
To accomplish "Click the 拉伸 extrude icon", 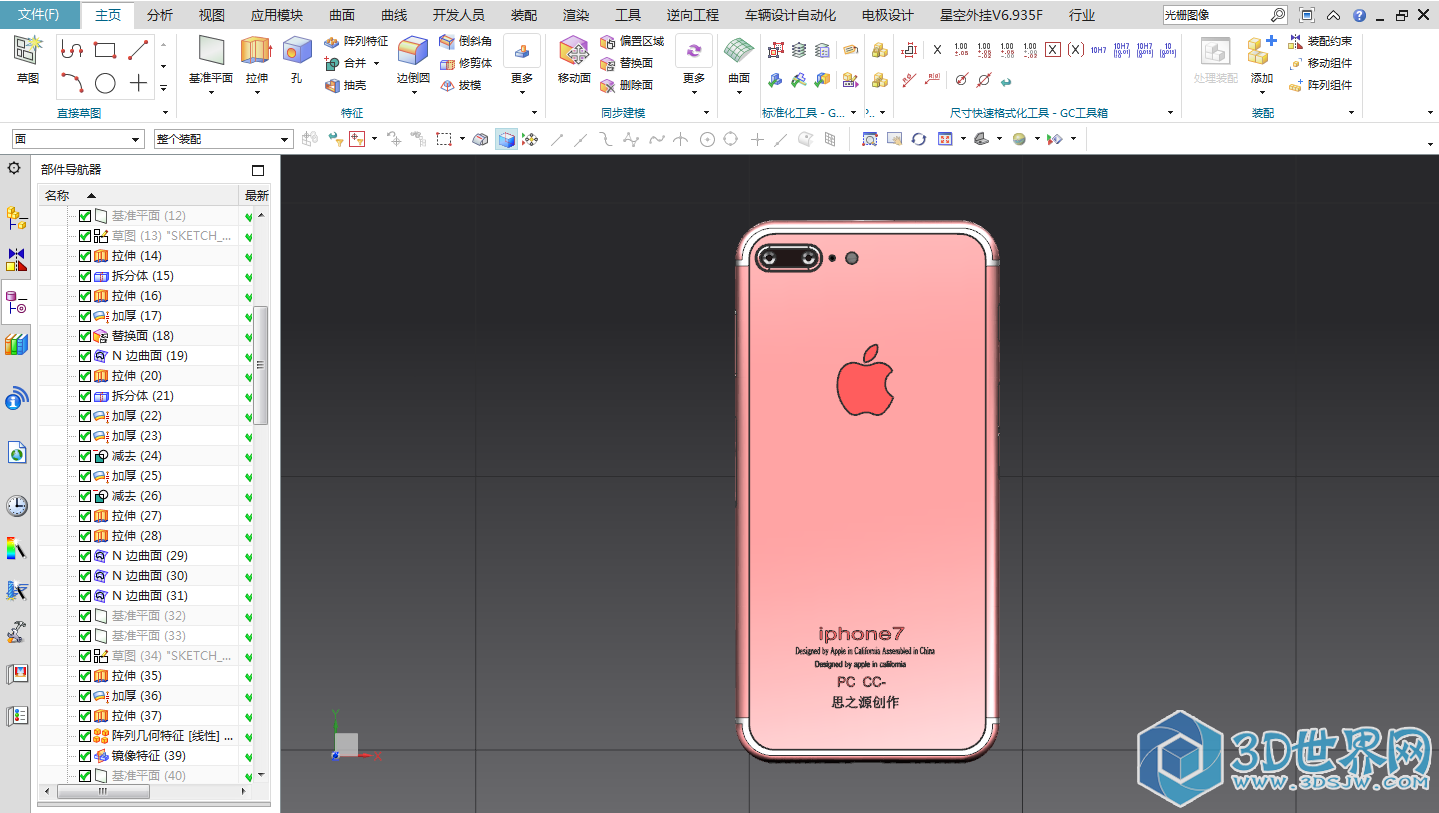I will pyautogui.click(x=256, y=50).
